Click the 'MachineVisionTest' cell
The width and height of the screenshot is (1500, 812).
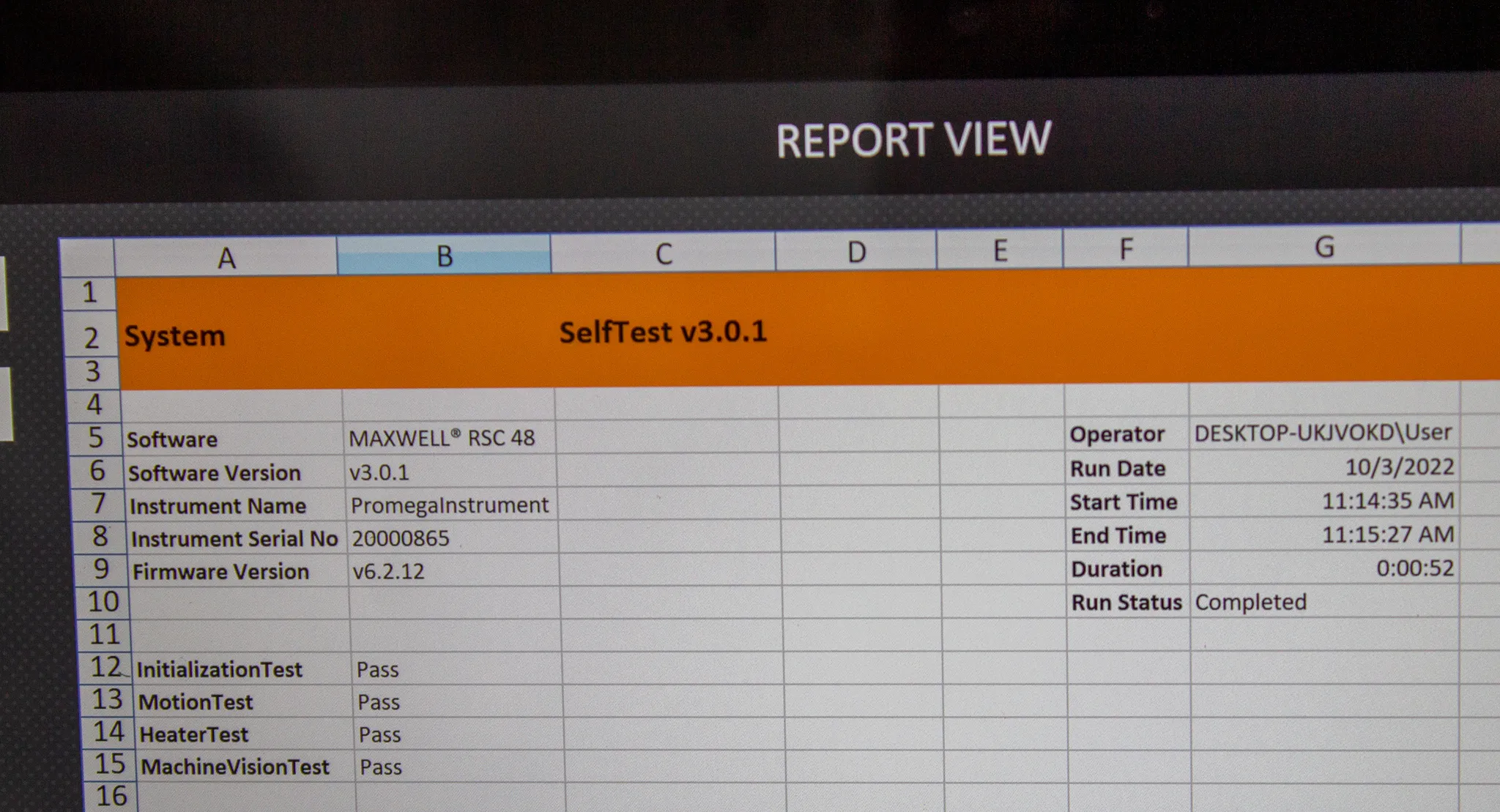(x=246, y=766)
